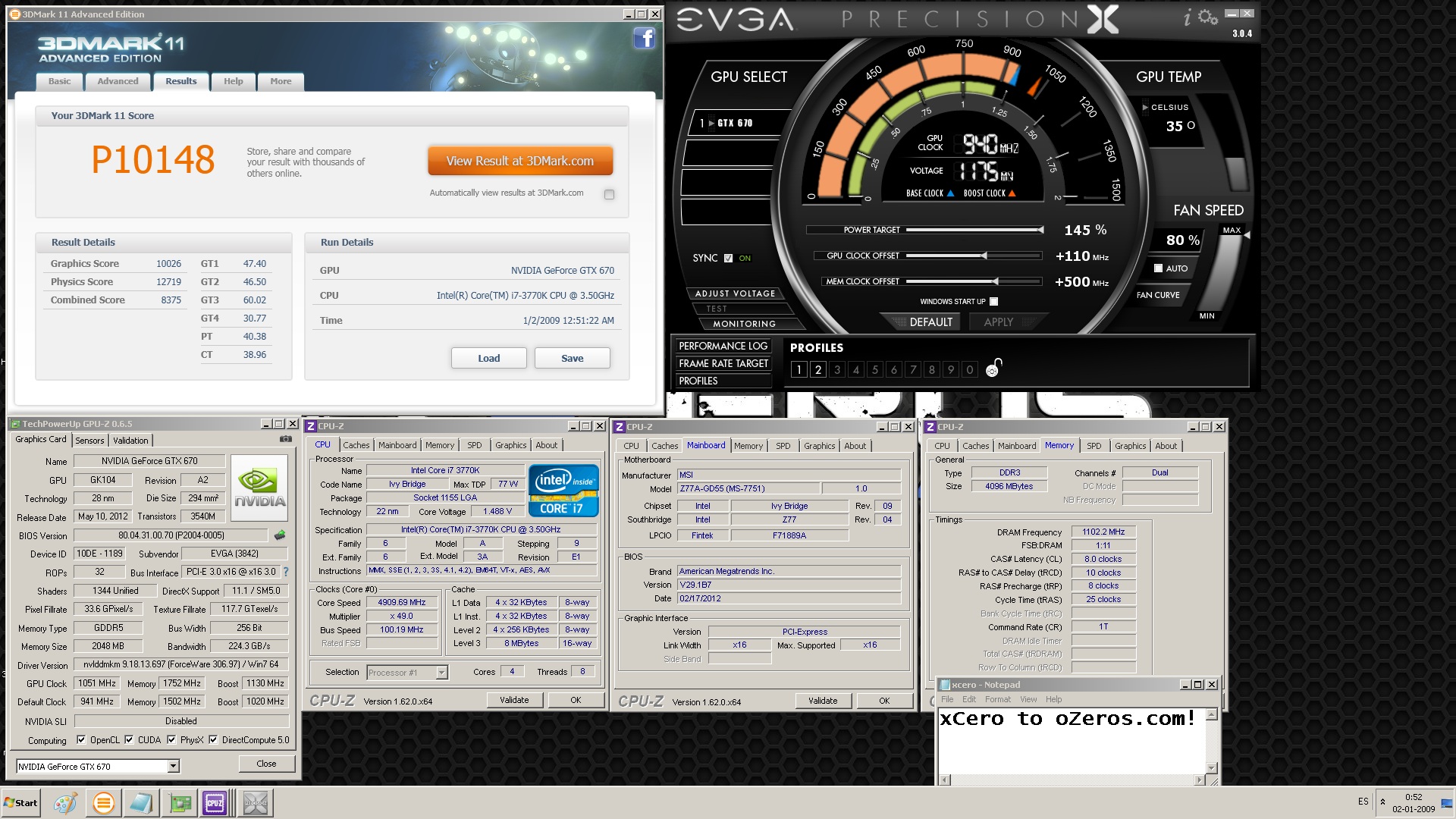
Task: Open the GPU selection dropdown in GPU-Z
Action: click(x=173, y=766)
